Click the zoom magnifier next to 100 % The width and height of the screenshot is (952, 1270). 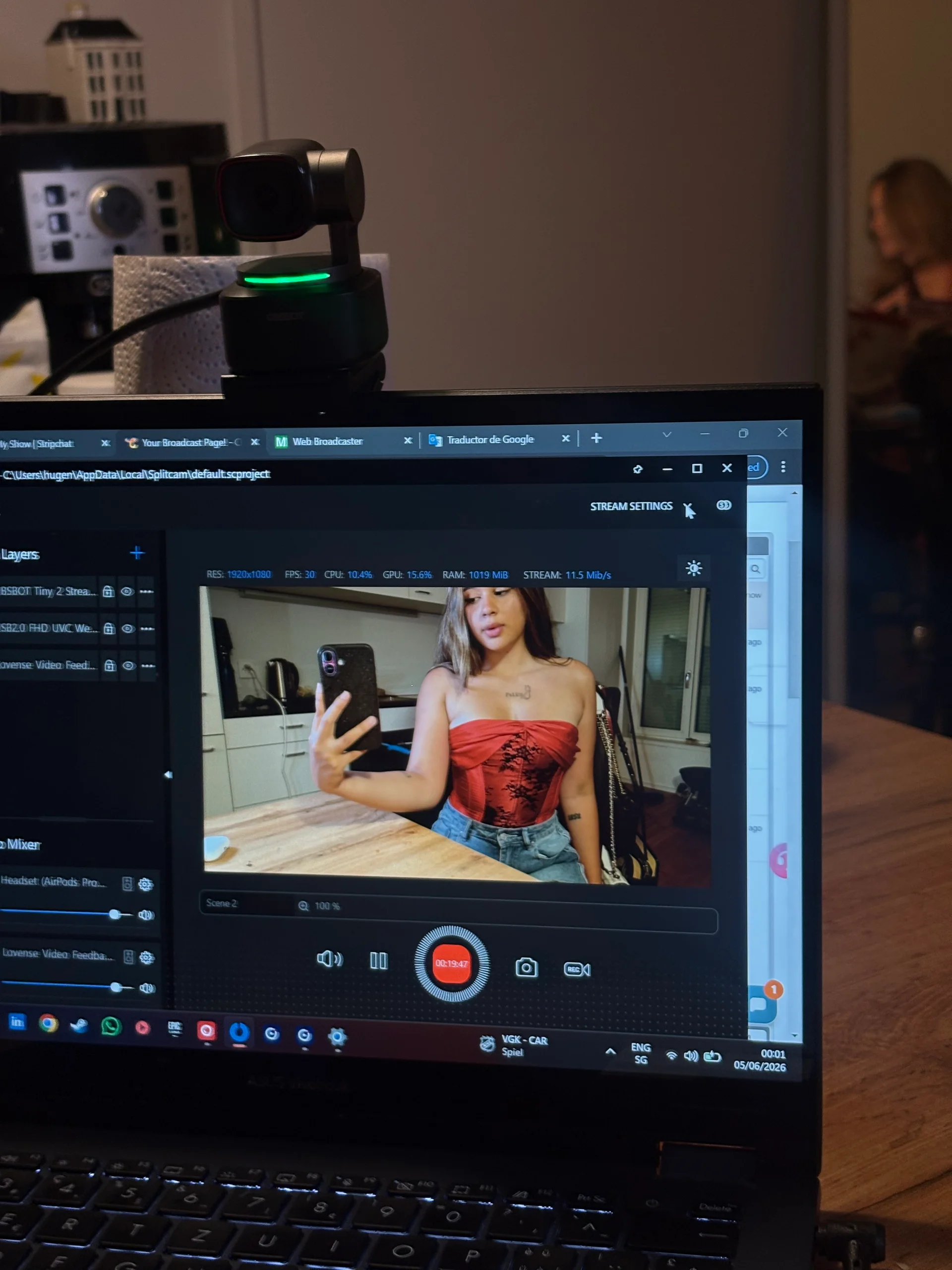click(303, 905)
